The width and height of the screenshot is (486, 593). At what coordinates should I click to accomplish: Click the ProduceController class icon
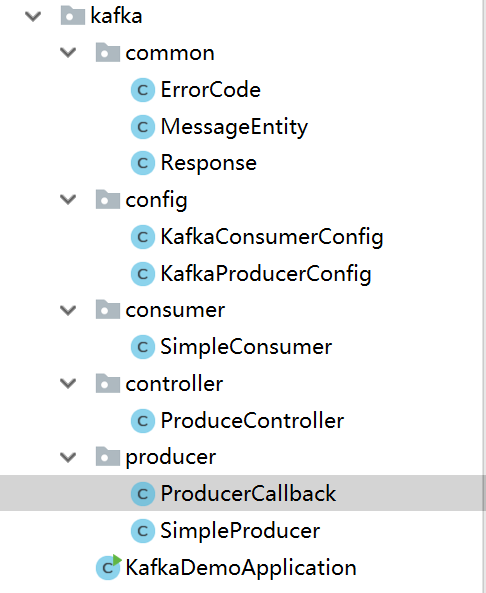tap(143, 421)
